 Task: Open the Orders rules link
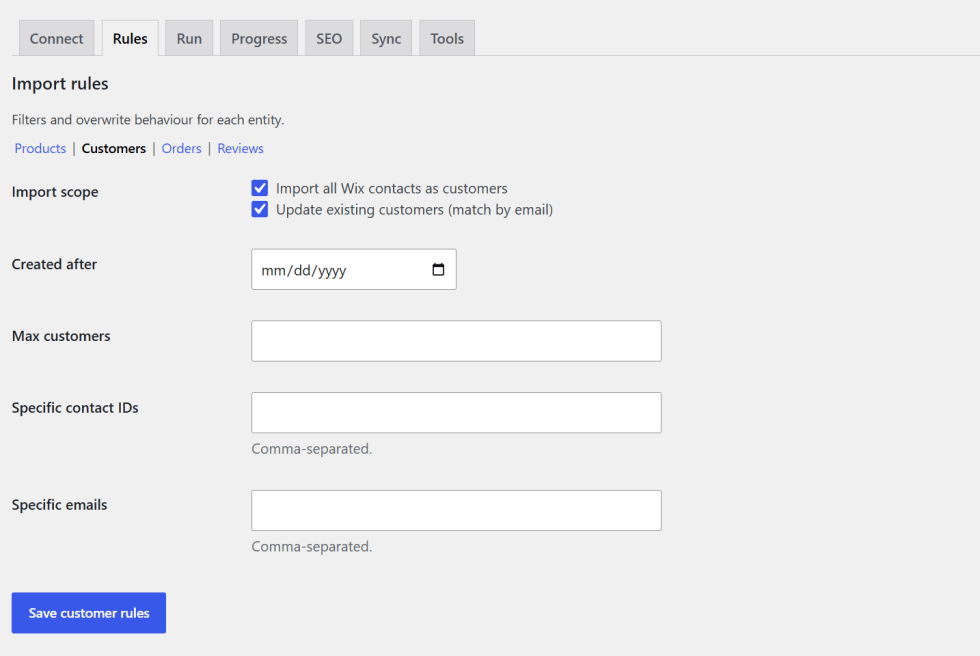[181, 148]
